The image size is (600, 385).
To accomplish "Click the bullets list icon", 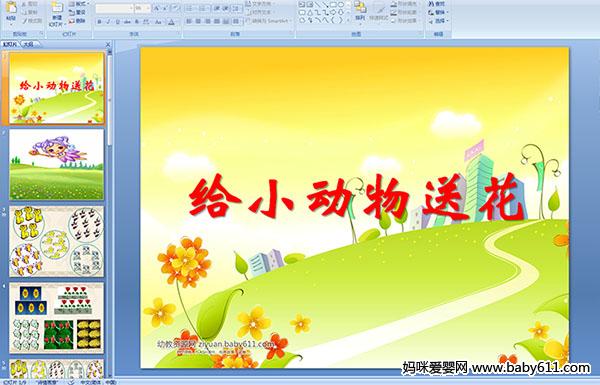I will click(190, 8).
